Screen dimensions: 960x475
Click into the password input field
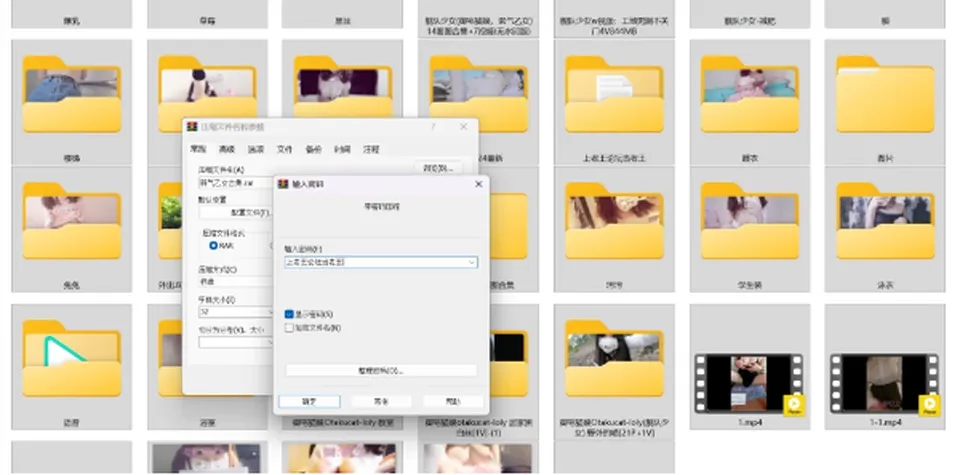point(375,263)
